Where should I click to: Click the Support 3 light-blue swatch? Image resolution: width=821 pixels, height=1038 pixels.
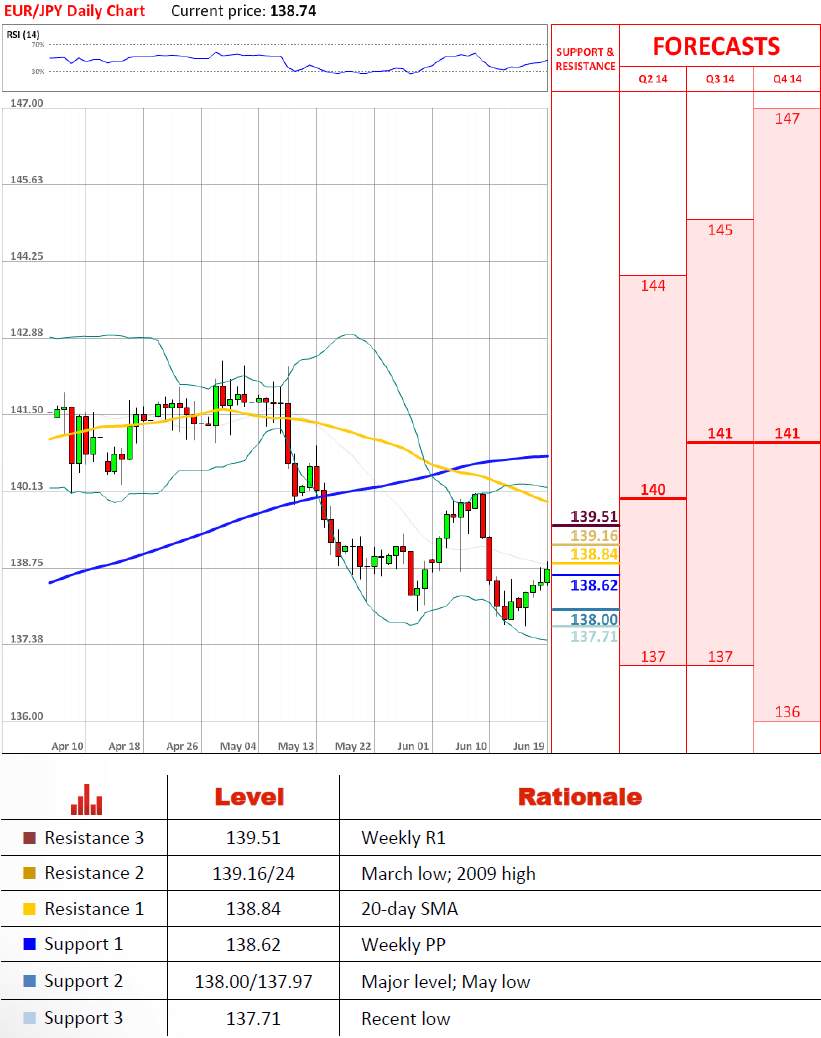pyautogui.click(x=29, y=1018)
